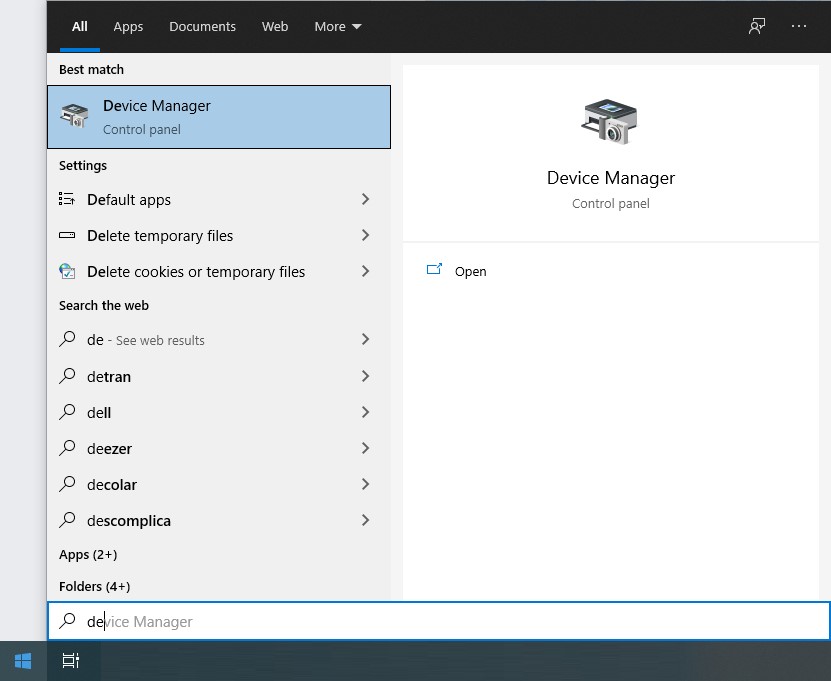
Task: Select the 'de - See web results' suggestion
Action: click(219, 339)
